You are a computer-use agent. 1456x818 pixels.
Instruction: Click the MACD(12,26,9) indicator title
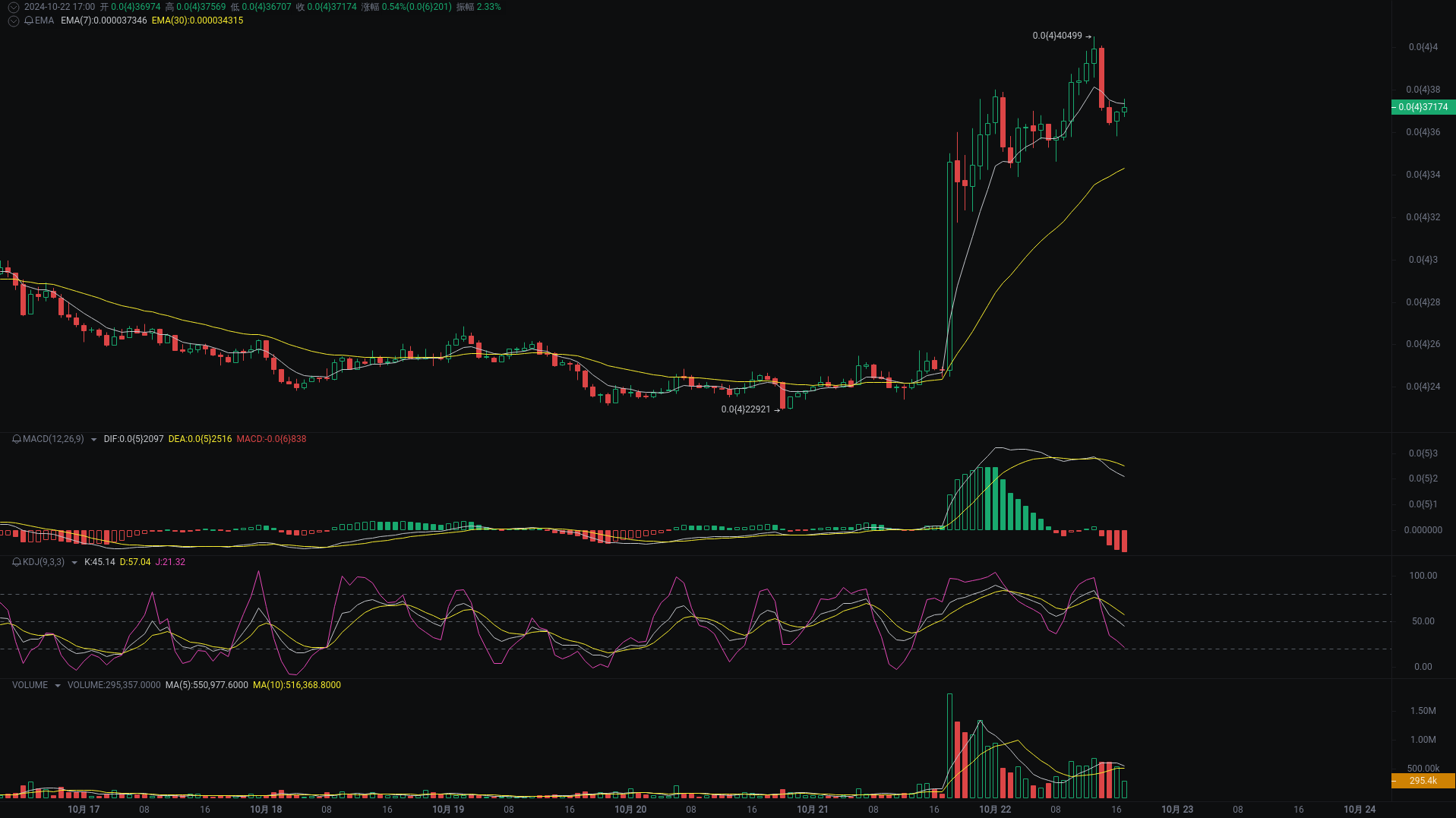[52, 439]
